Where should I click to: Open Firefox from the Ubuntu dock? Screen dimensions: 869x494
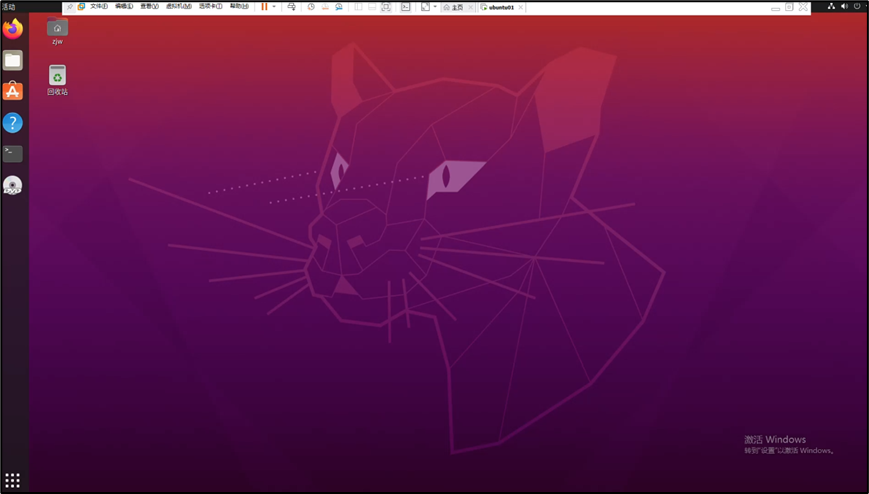coord(13,29)
